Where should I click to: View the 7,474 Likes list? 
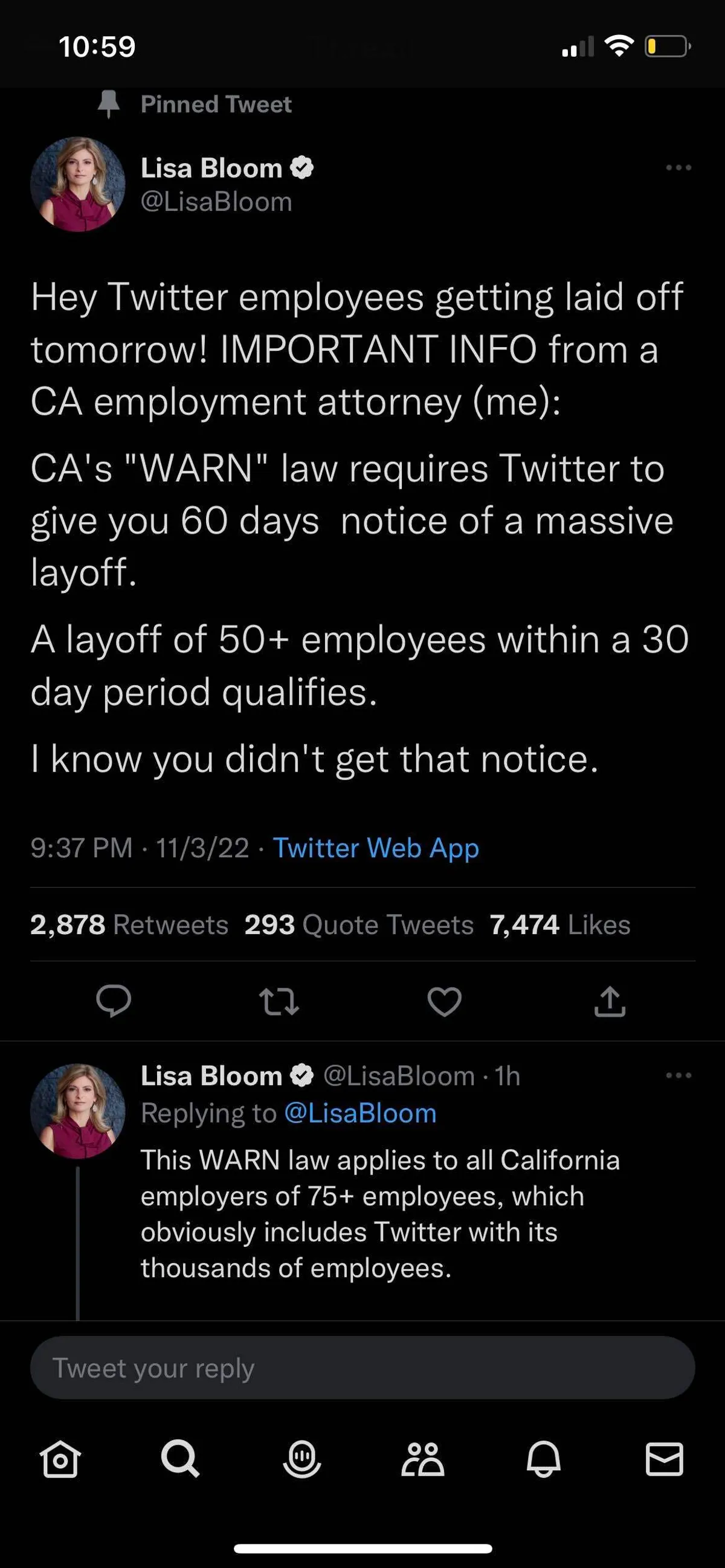pos(560,924)
